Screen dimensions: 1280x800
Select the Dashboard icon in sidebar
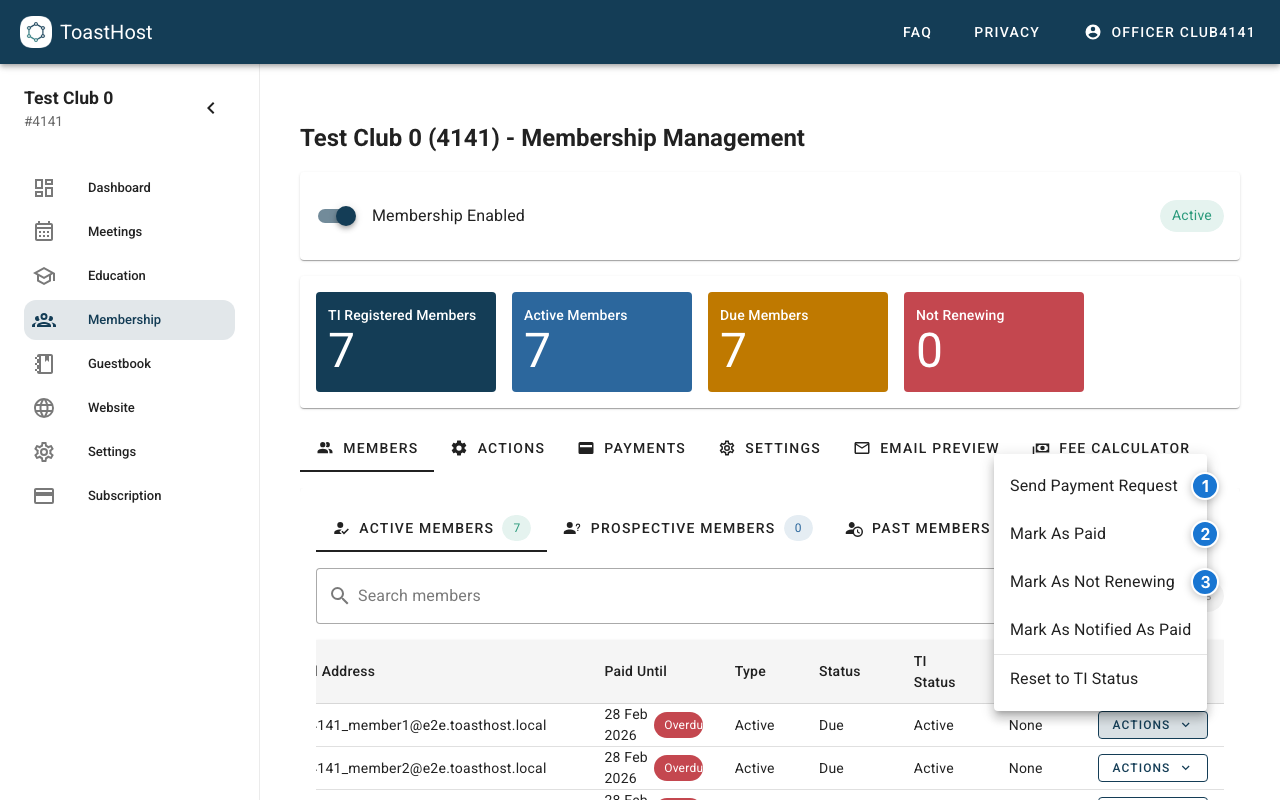tap(44, 187)
